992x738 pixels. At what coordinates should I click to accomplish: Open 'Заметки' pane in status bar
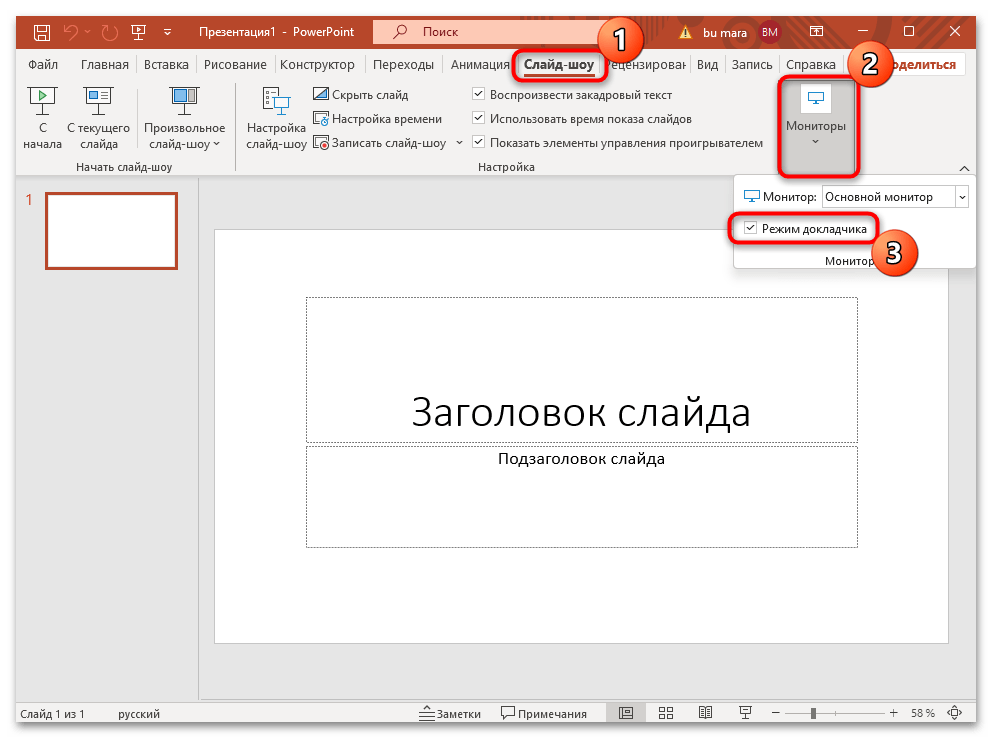point(450,713)
